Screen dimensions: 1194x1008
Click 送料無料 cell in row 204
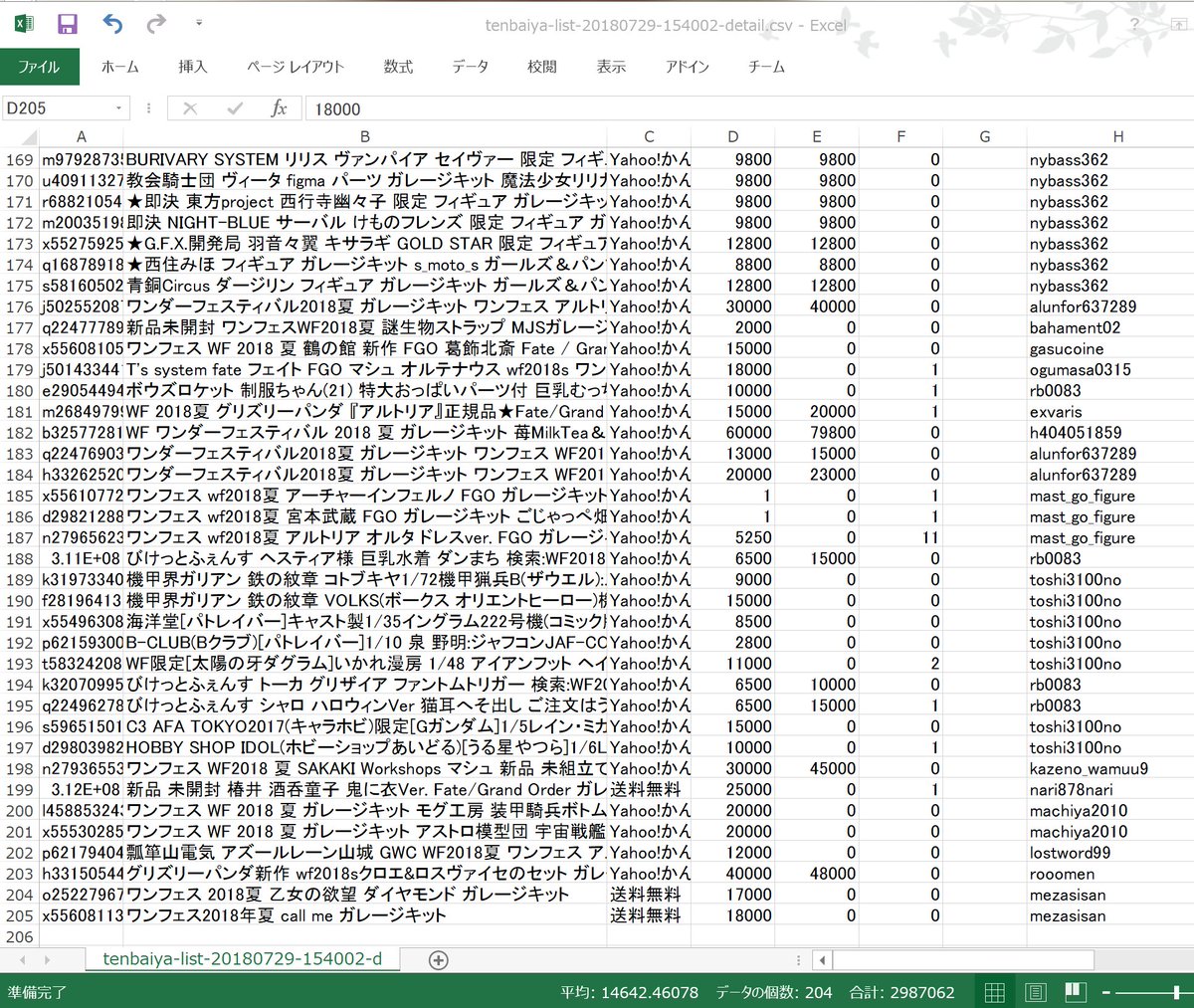pyautogui.click(x=649, y=895)
